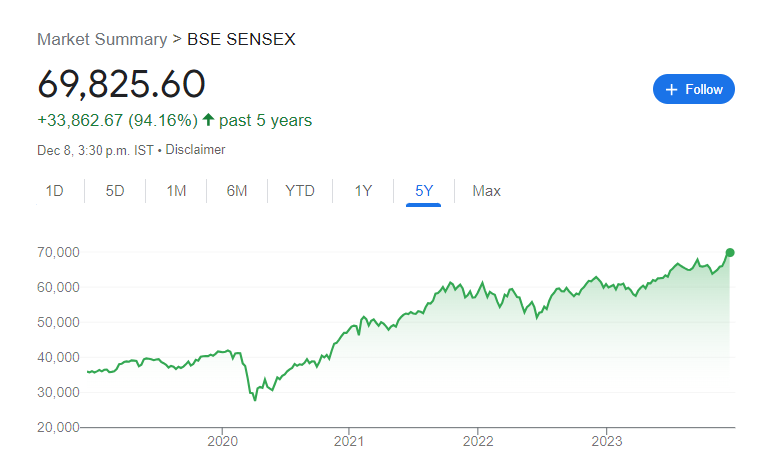
Task: Click the 69,825.60 index value
Action: click(121, 84)
